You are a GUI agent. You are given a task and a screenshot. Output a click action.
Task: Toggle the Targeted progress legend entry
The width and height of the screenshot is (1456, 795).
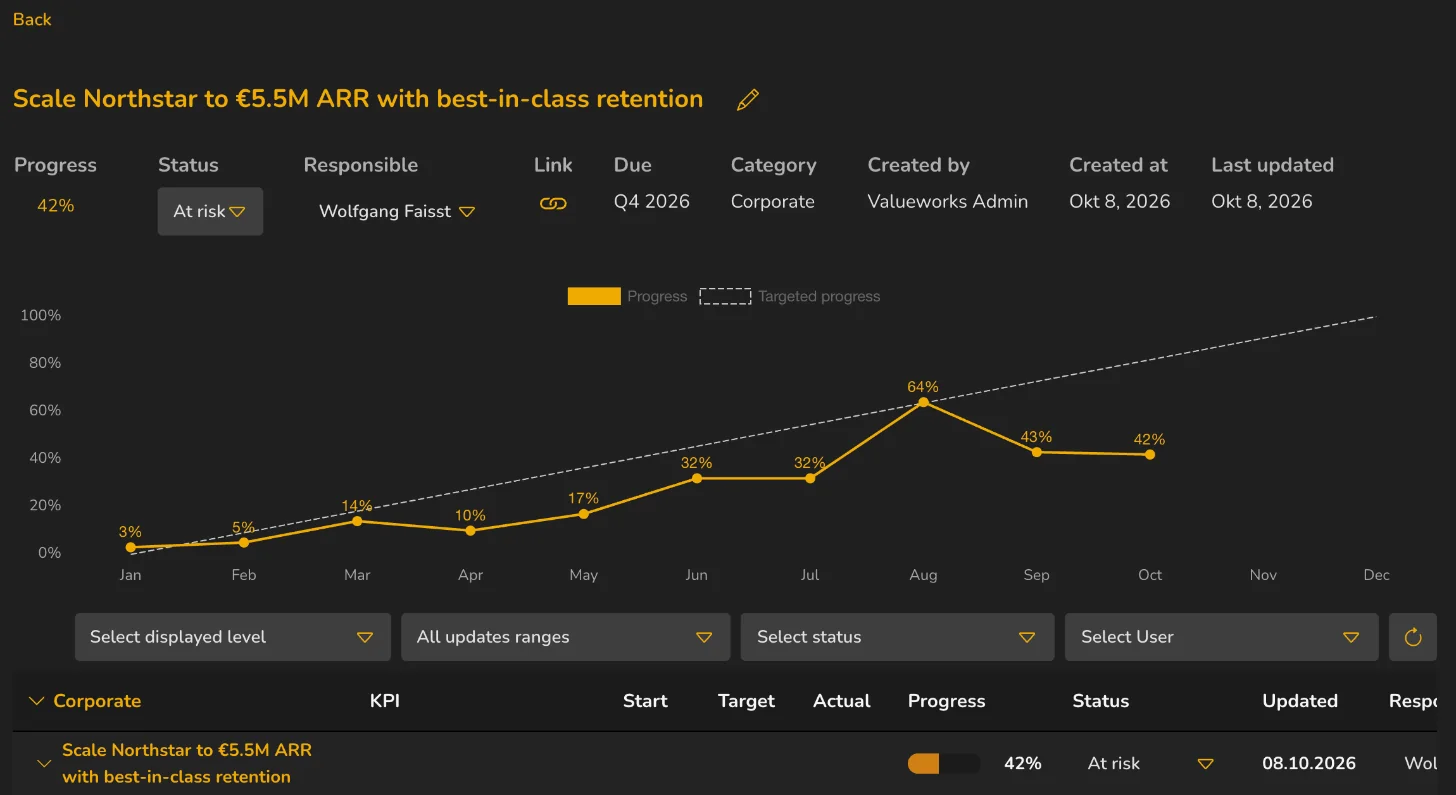point(790,296)
